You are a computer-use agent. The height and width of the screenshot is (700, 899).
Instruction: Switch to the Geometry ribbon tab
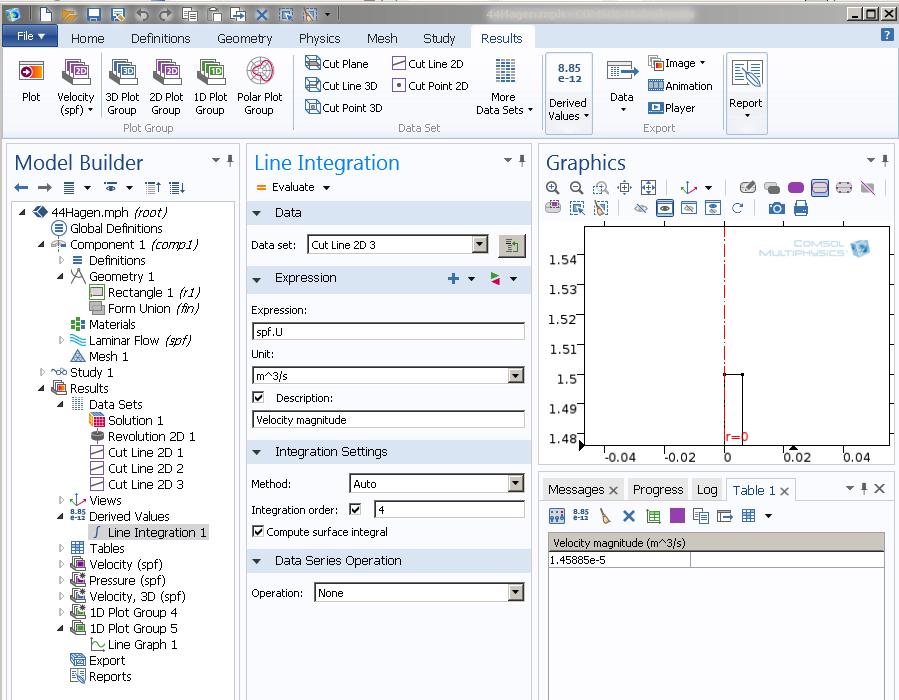(x=245, y=38)
